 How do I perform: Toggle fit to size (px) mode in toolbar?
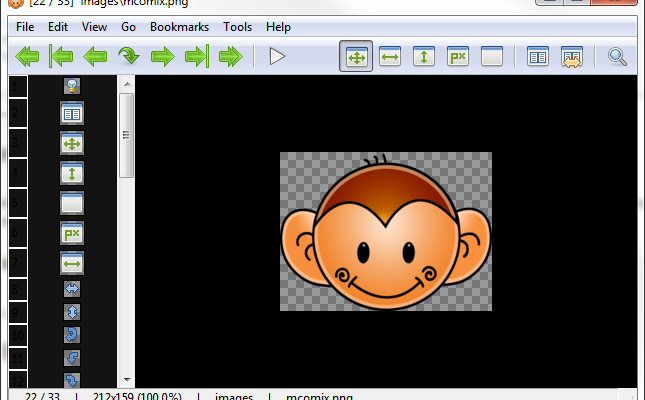click(458, 56)
